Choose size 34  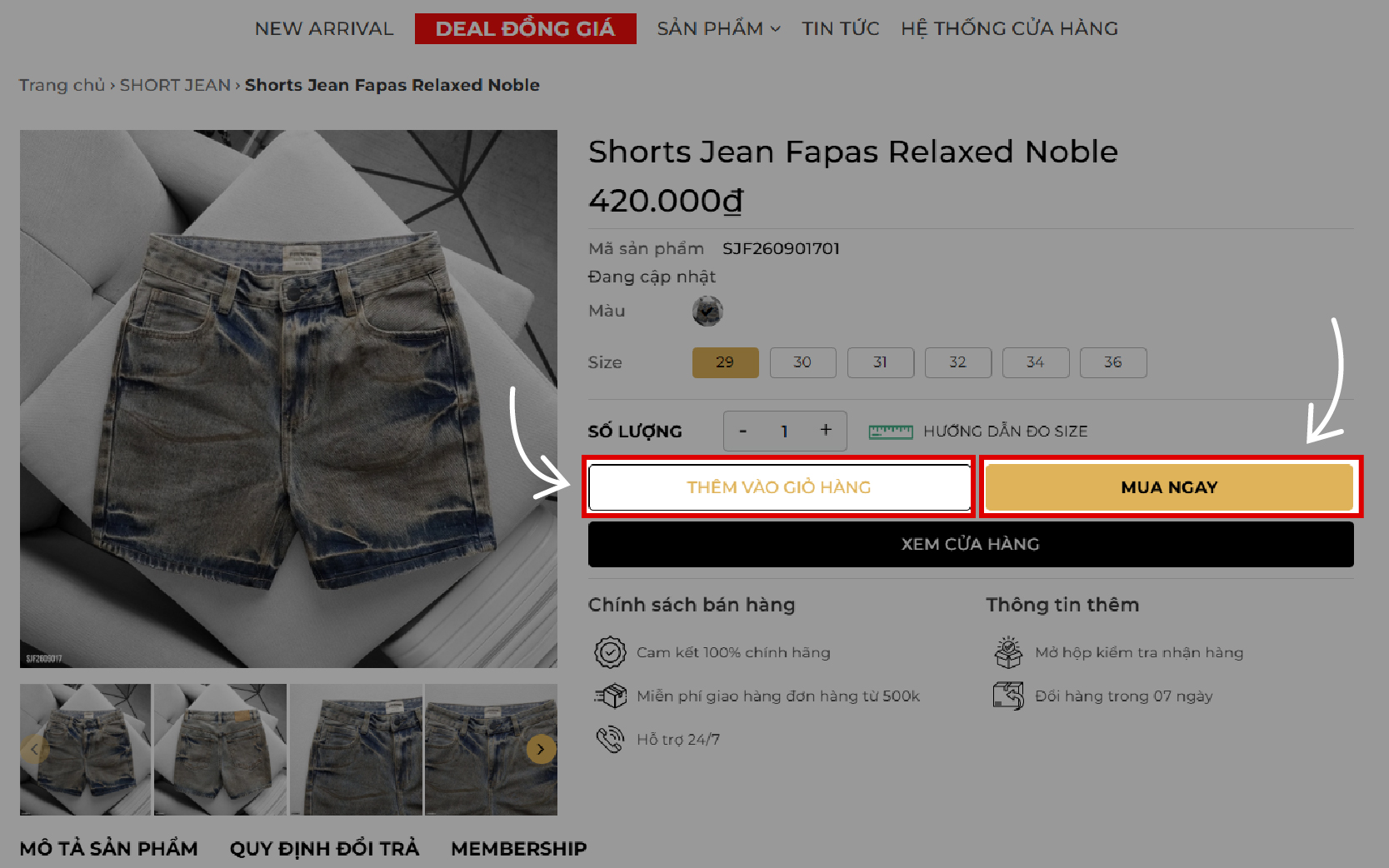coord(1035,362)
